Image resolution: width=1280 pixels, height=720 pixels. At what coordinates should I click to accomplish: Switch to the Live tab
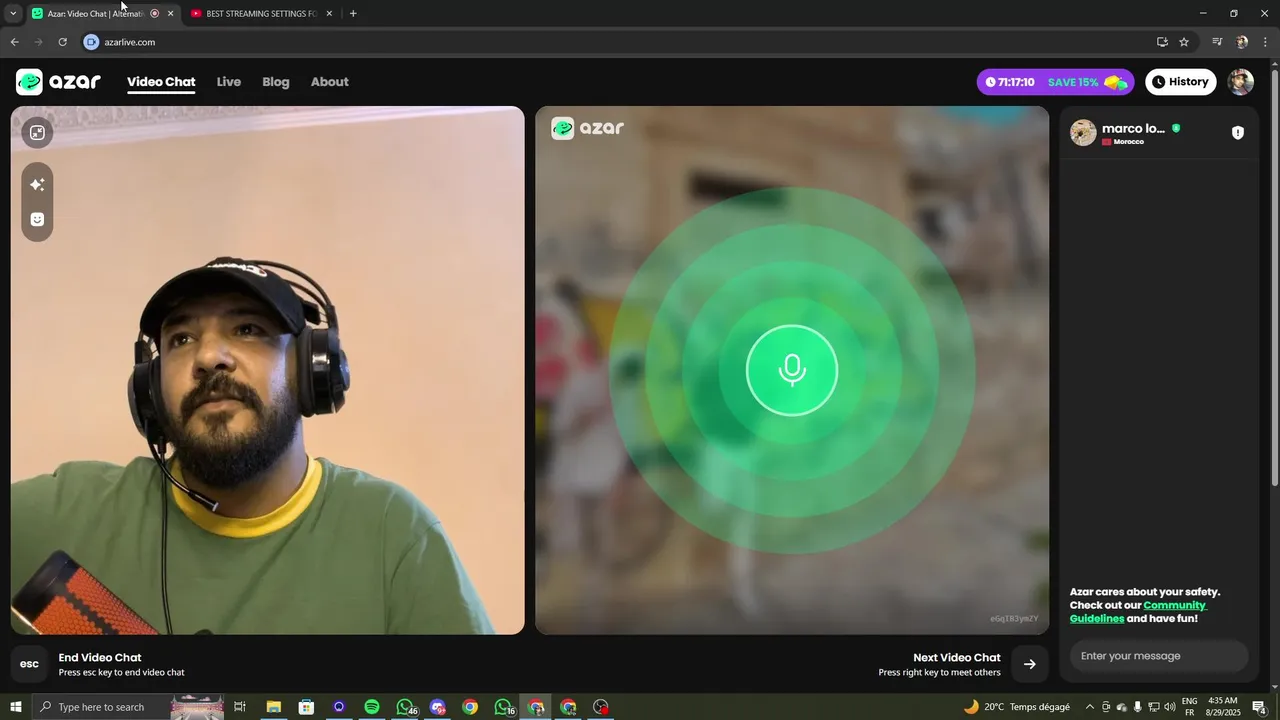pyautogui.click(x=229, y=82)
